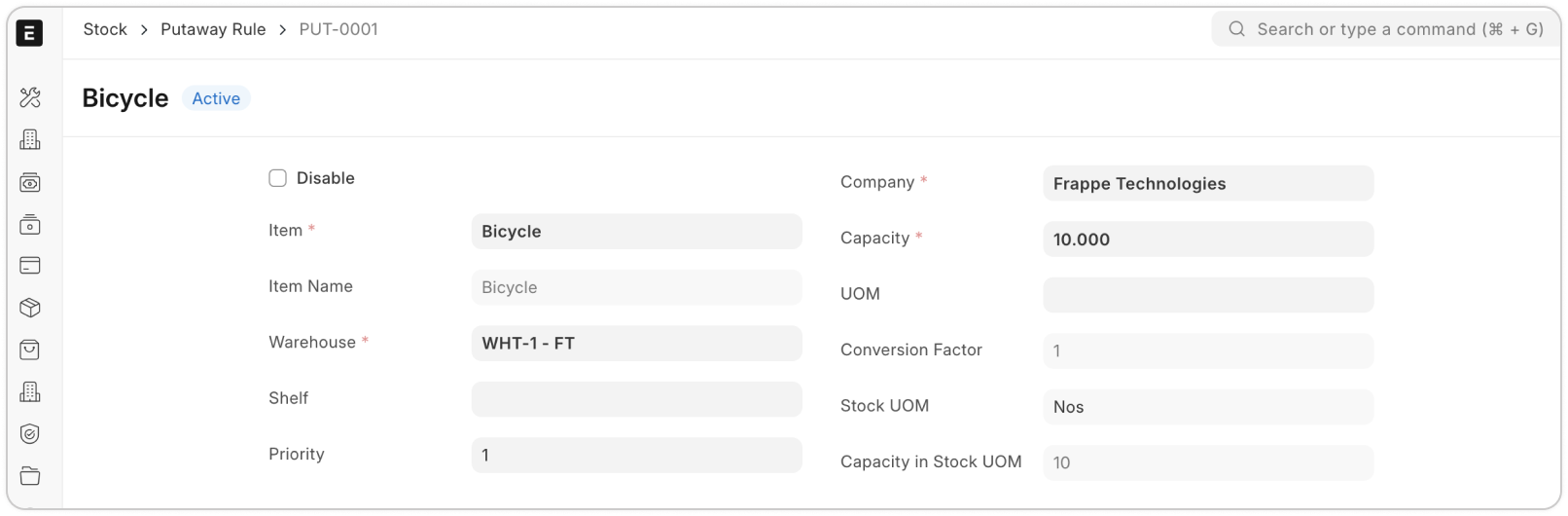
Task: Click the Active status badge
Action: pos(216,98)
